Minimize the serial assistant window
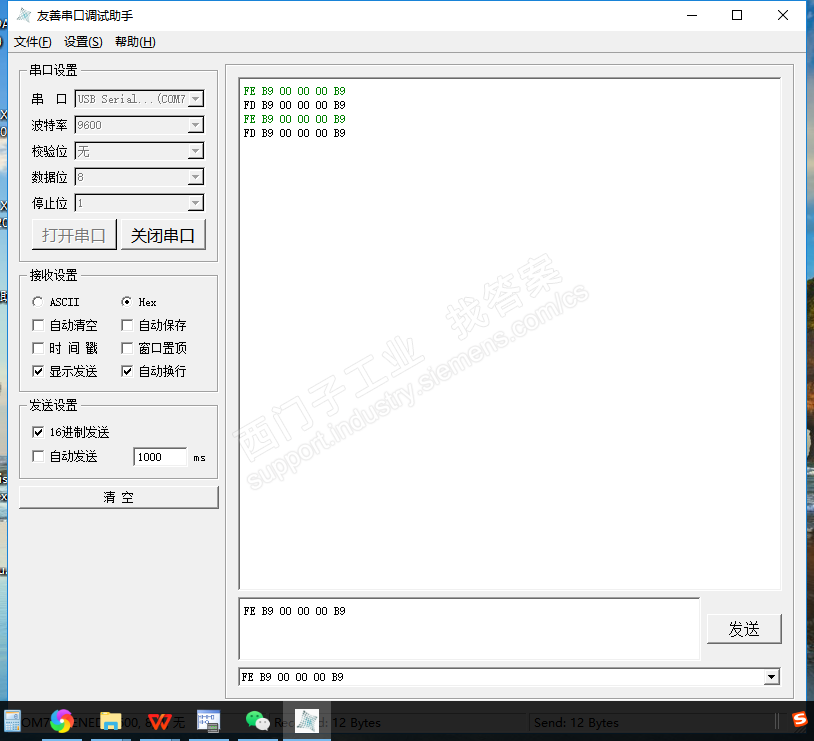Image resolution: width=814 pixels, height=741 pixels. coord(691,16)
